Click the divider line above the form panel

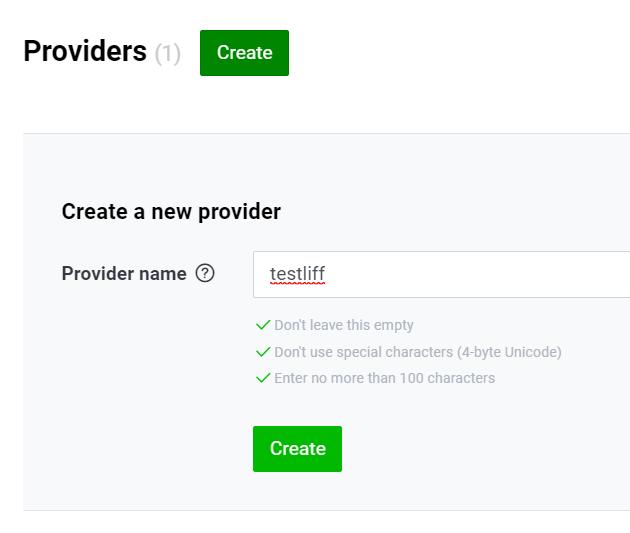326,133
